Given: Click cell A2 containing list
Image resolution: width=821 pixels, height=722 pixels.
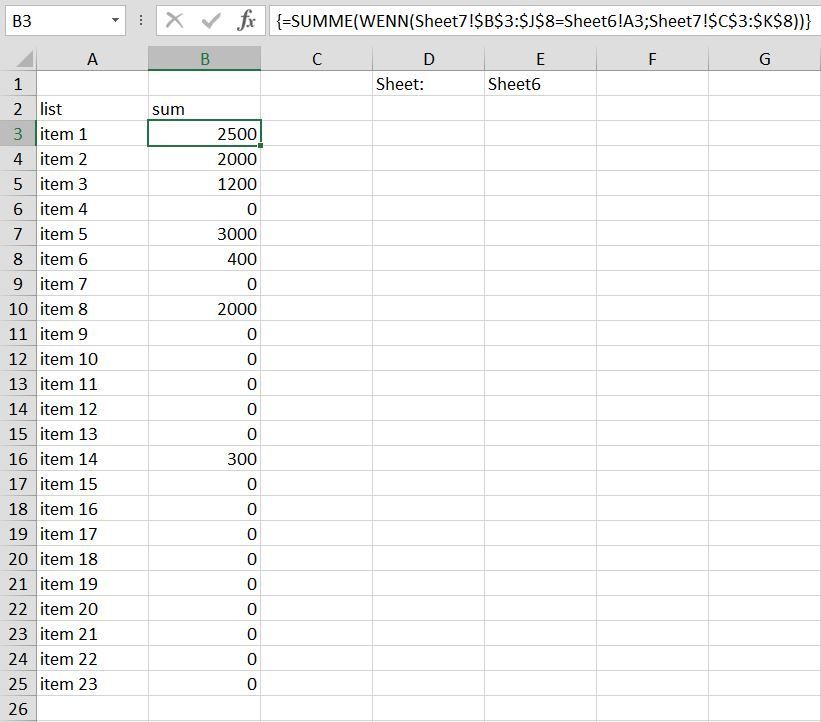Looking at the screenshot, I should [x=92, y=108].
